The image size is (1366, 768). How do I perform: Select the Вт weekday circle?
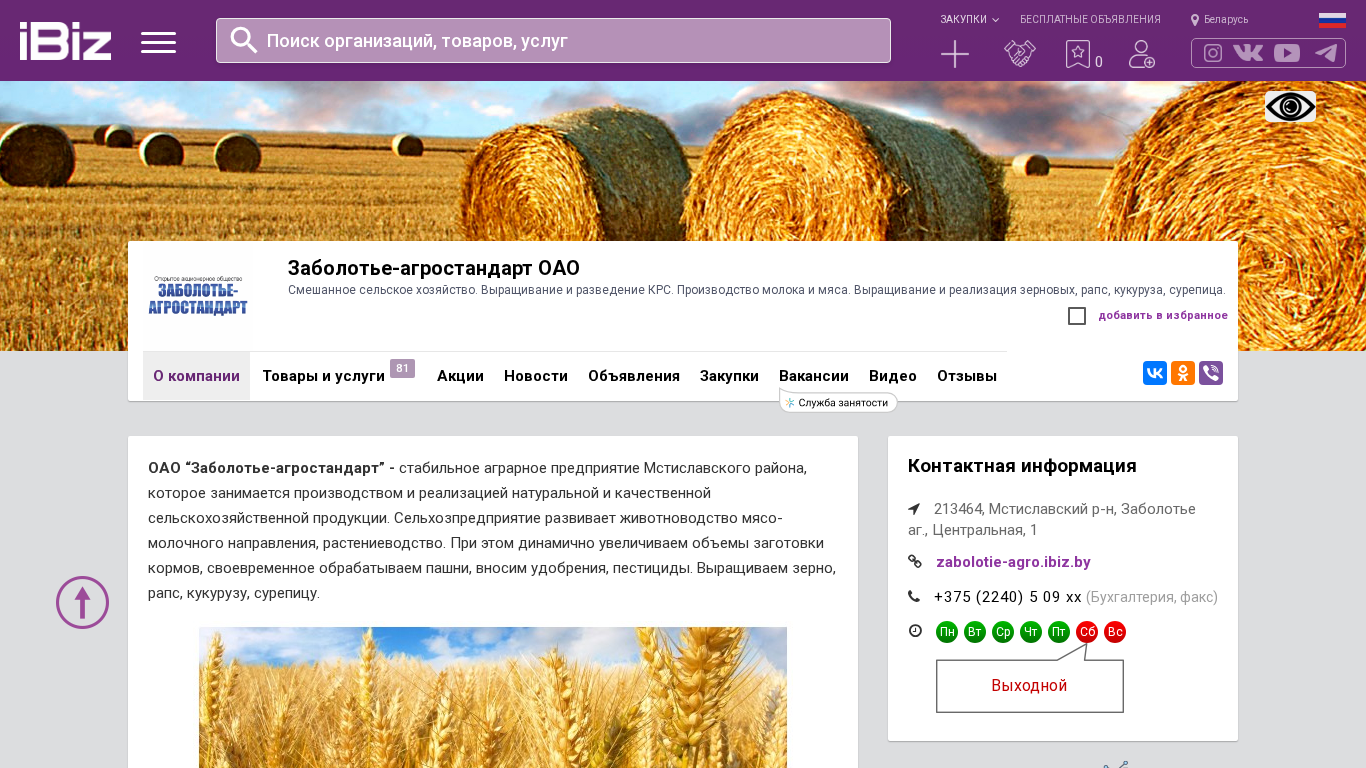(x=975, y=632)
